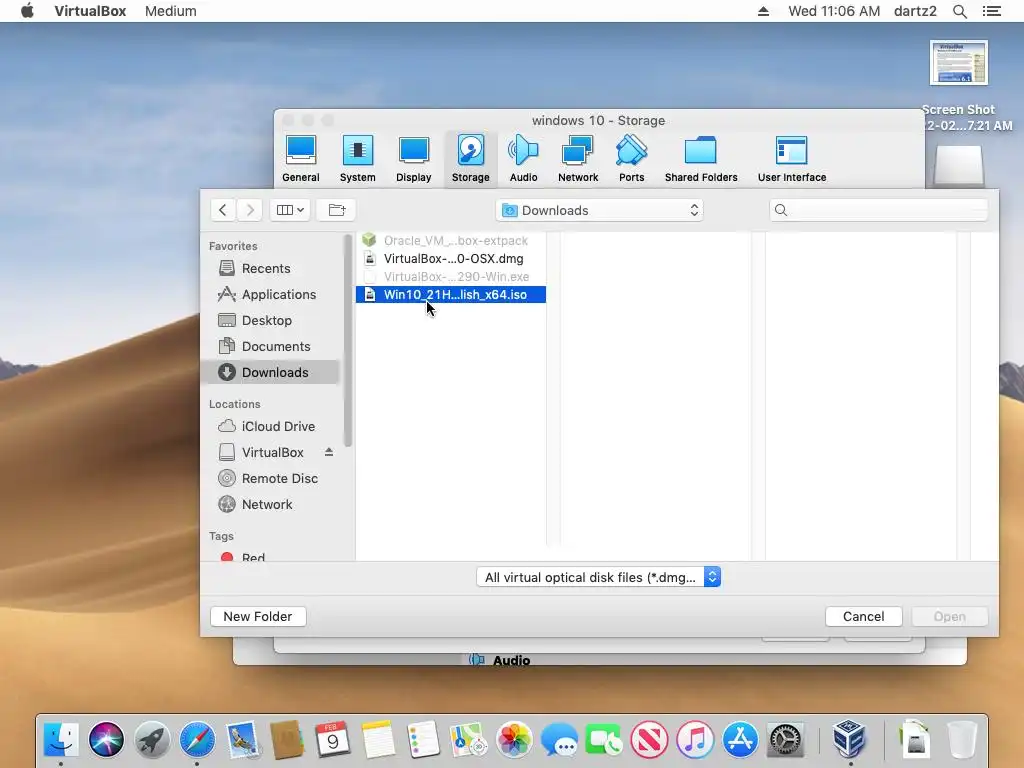
Task: Open the Audio settings tab
Action: pos(523,159)
